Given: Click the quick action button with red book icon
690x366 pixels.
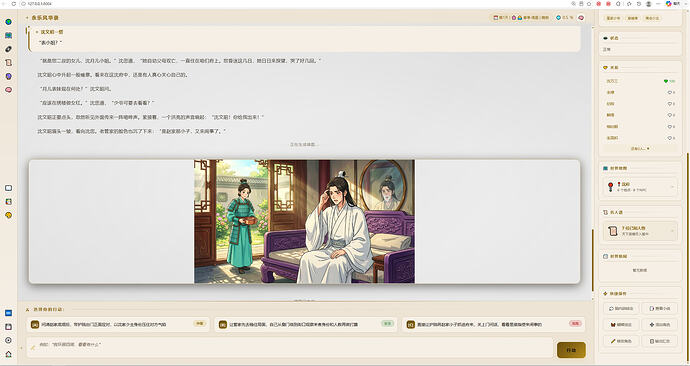Looking at the screenshot, I should click(x=621, y=325).
